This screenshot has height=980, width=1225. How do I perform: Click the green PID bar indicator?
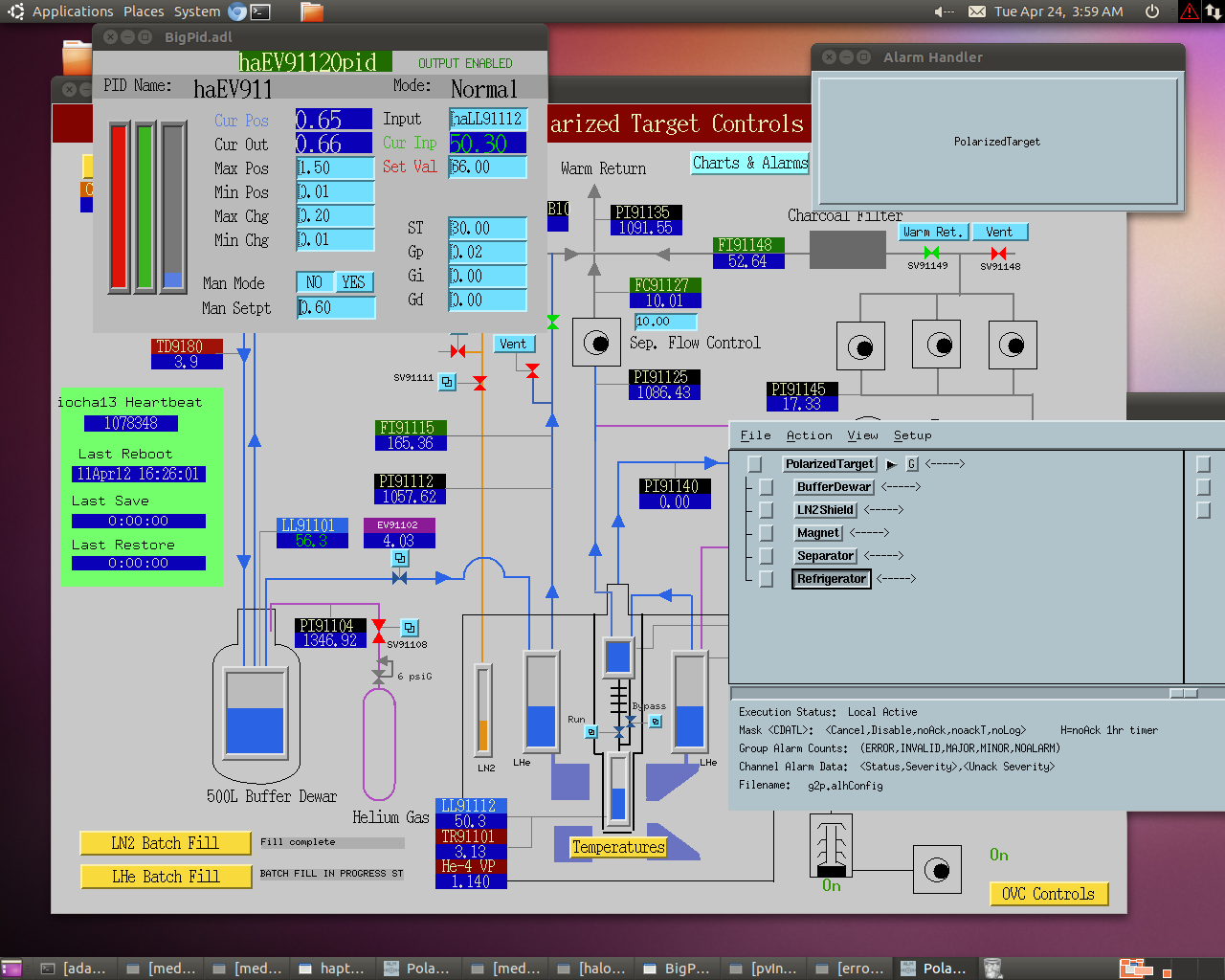click(145, 207)
